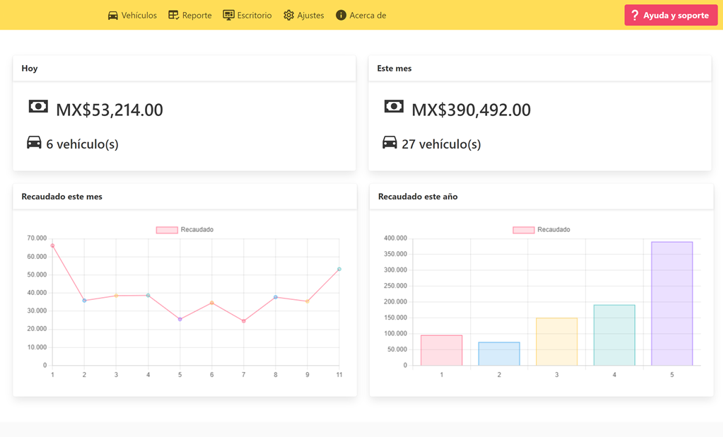
Task: Select the blue bar for month 2
Action: (499, 354)
